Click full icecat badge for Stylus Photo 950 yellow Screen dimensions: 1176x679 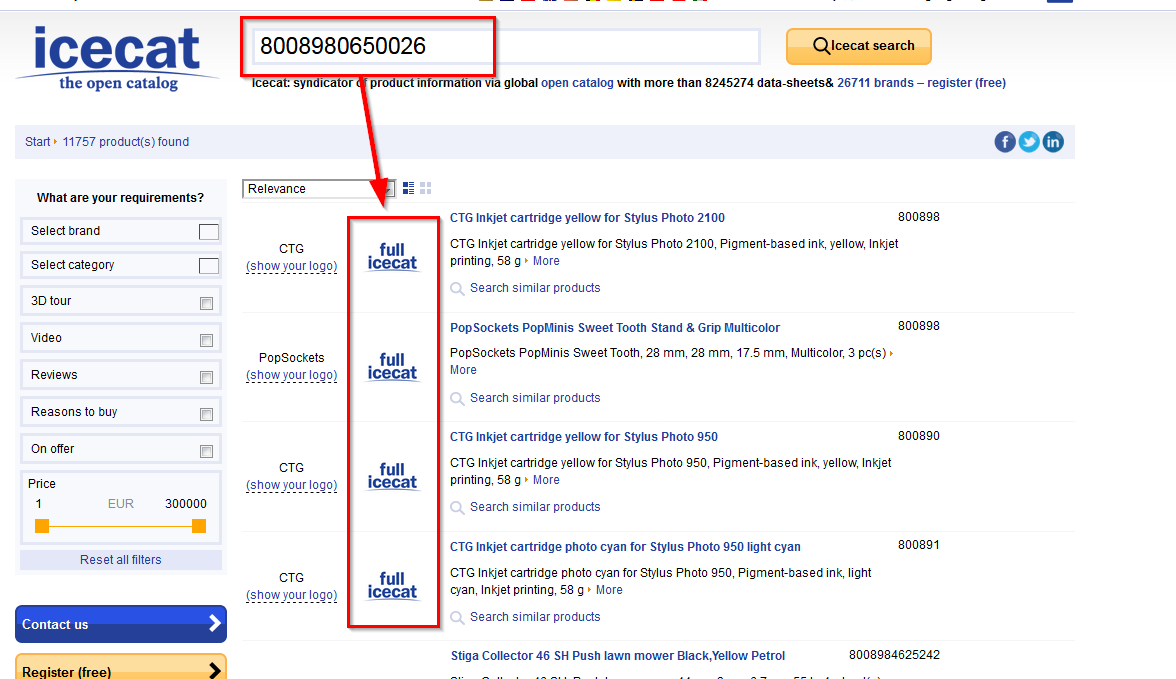pos(392,476)
